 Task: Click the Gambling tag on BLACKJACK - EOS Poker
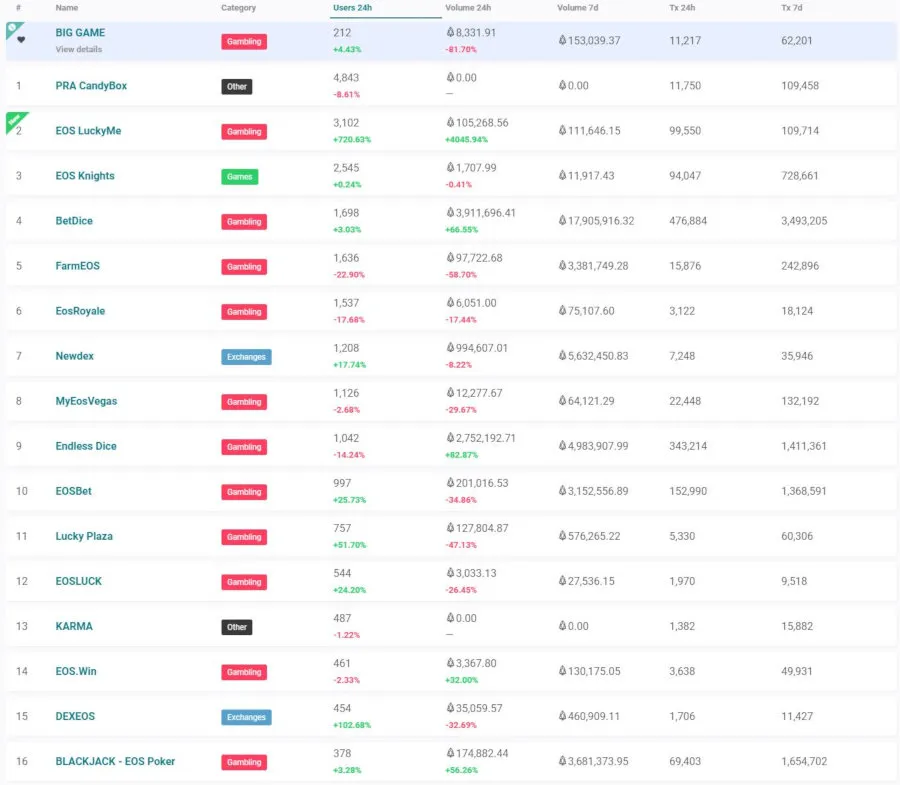[244, 762]
